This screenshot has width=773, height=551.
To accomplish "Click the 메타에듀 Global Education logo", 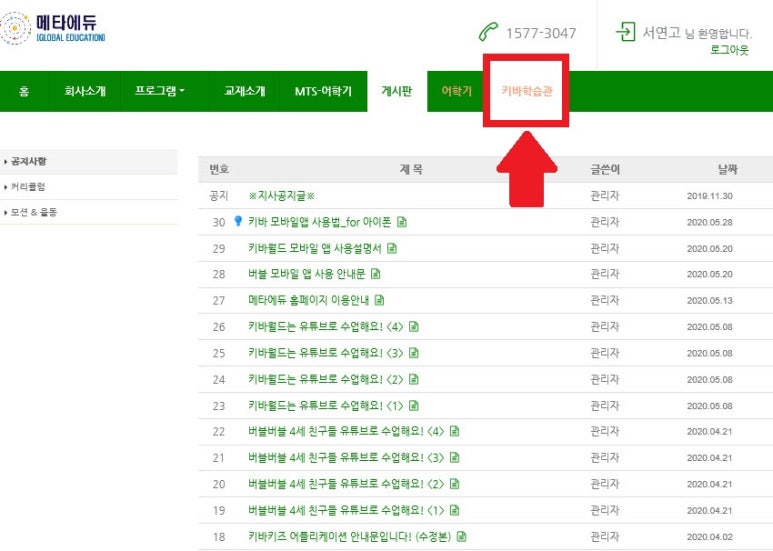I will 53,28.
